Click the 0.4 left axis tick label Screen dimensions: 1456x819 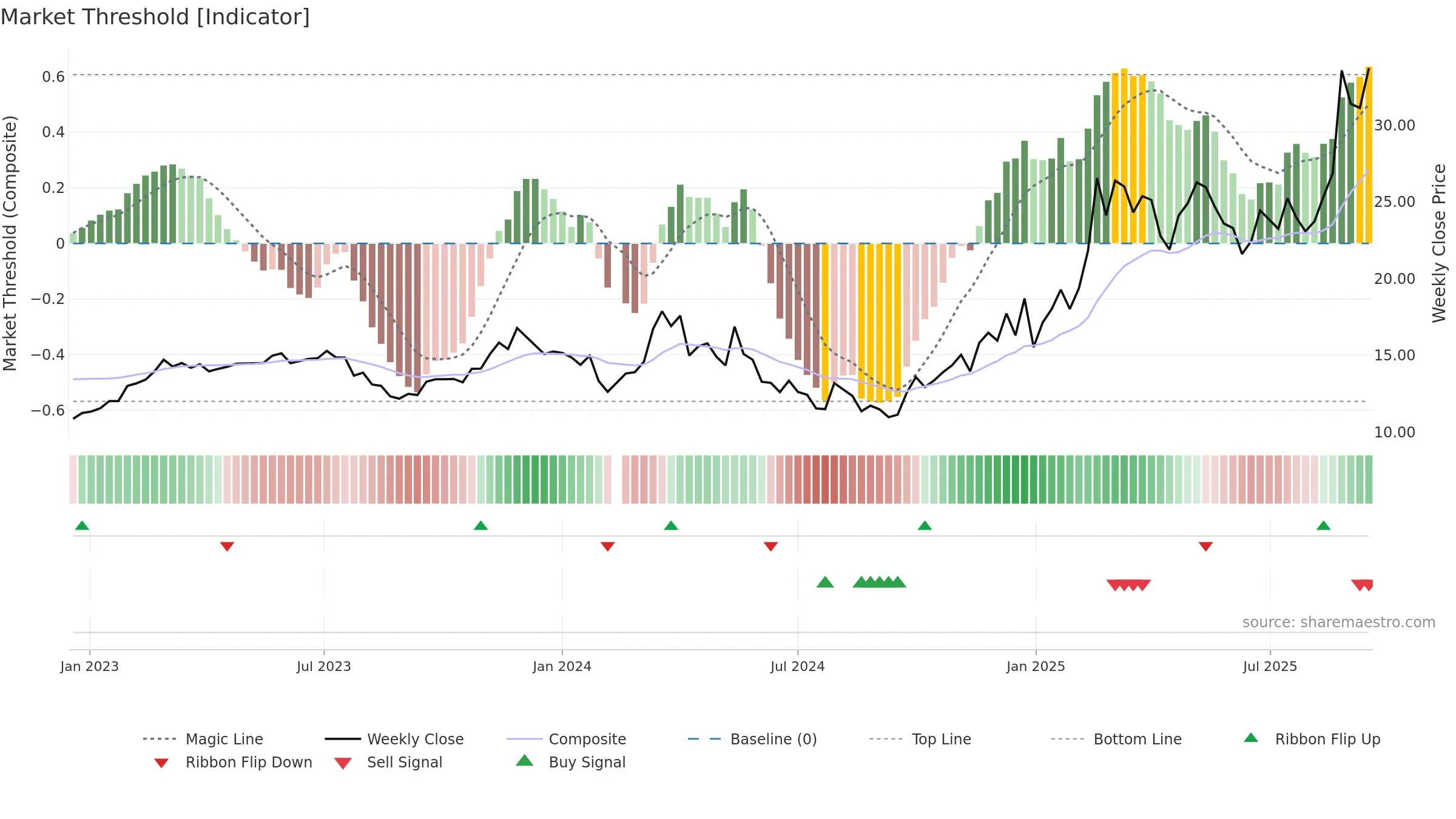(53, 132)
